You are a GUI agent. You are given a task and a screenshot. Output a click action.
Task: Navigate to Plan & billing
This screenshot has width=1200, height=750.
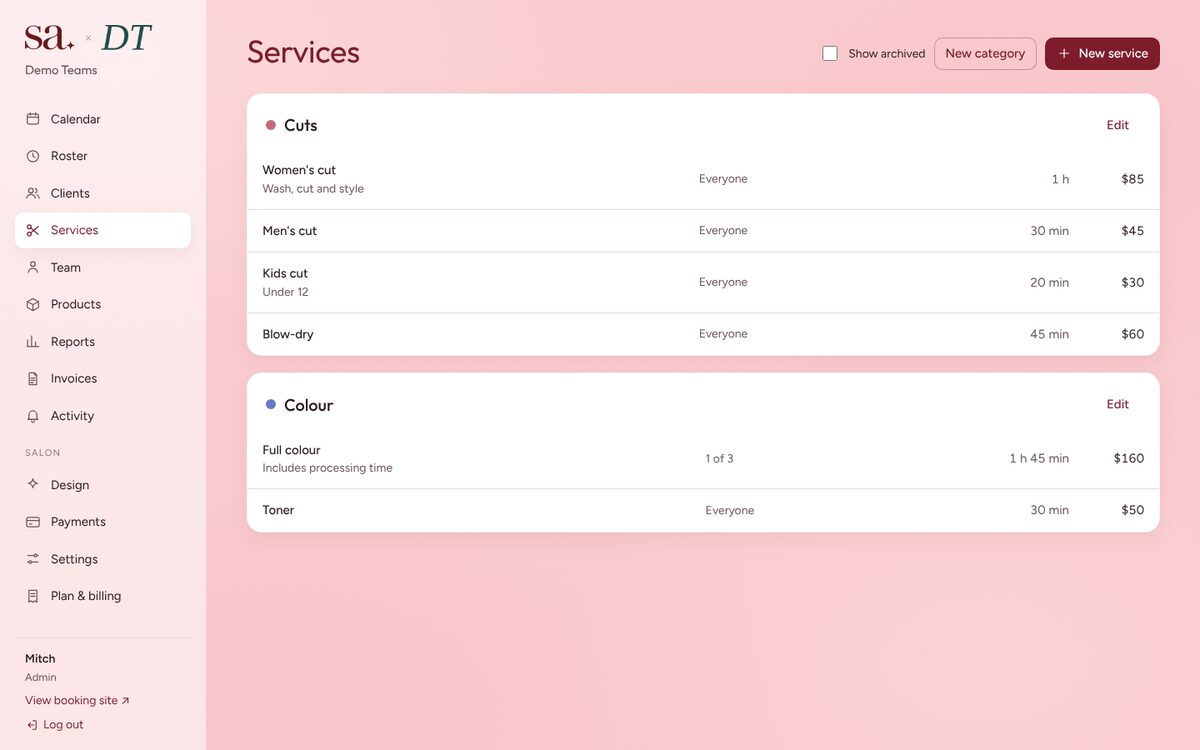103,596
